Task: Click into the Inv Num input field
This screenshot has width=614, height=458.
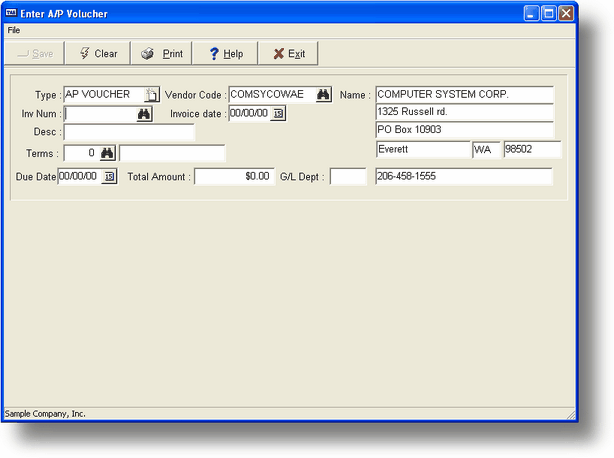Action: [x=100, y=114]
